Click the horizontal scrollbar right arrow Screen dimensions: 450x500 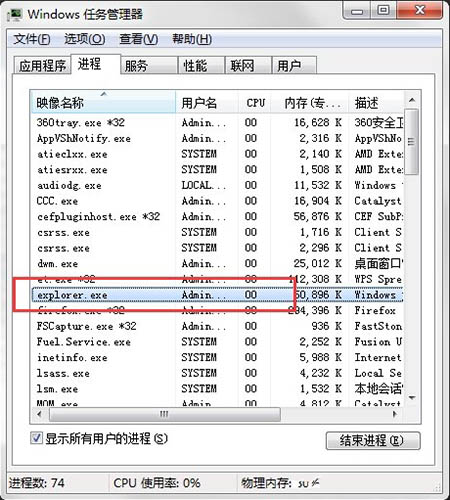[395, 414]
